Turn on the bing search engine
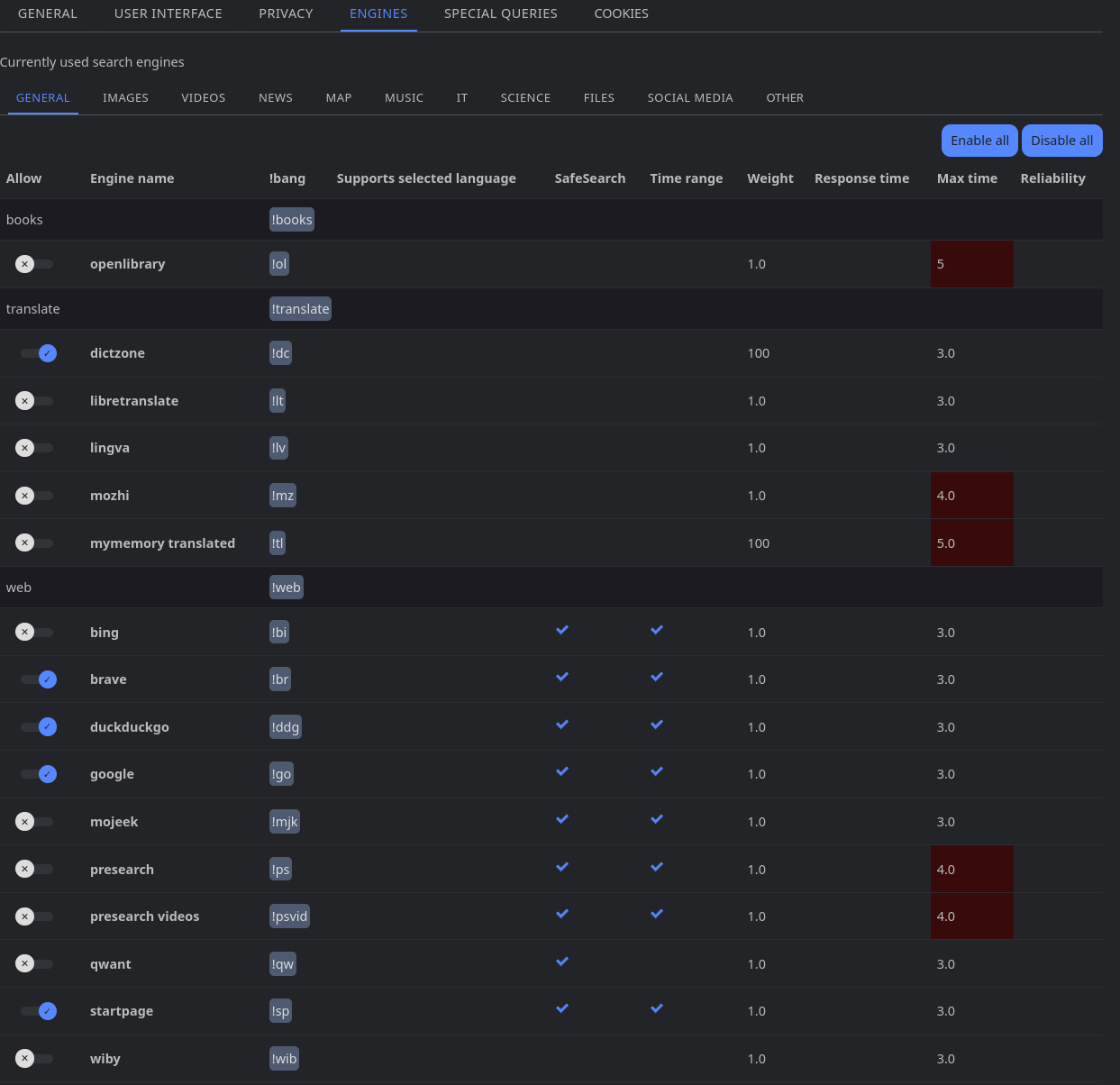This screenshot has height=1085, width=1120. 34,633
